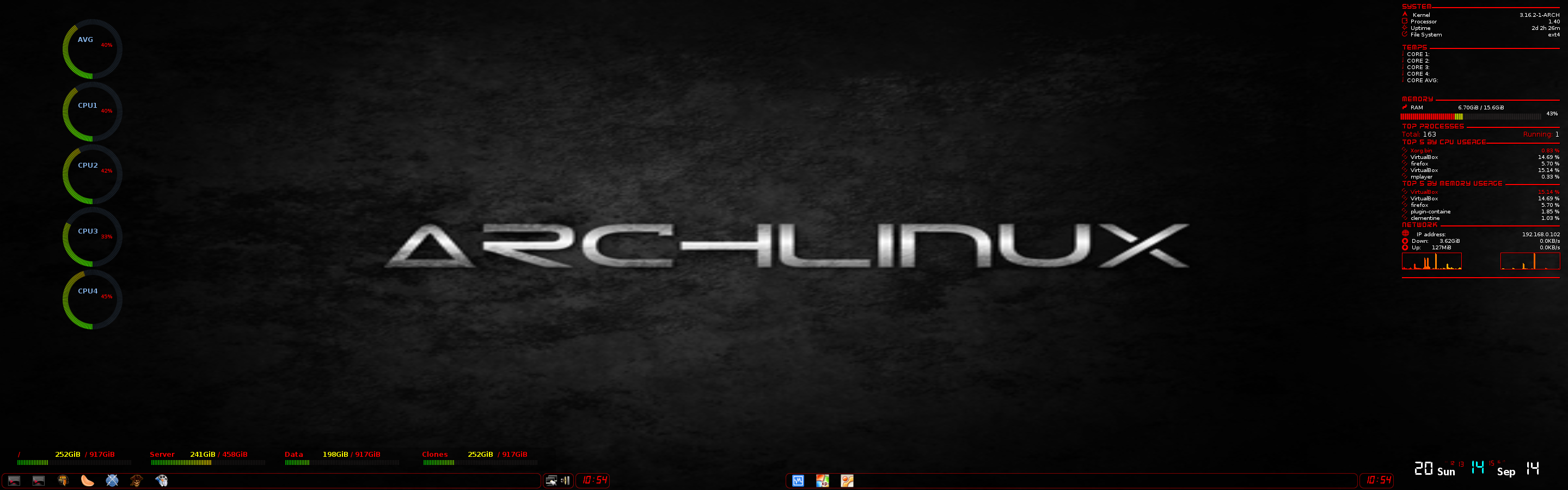Image resolution: width=1568 pixels, height=490 pixels.
Task: Click the globe icon beside IP address
Action: (x=1405, y=234)
